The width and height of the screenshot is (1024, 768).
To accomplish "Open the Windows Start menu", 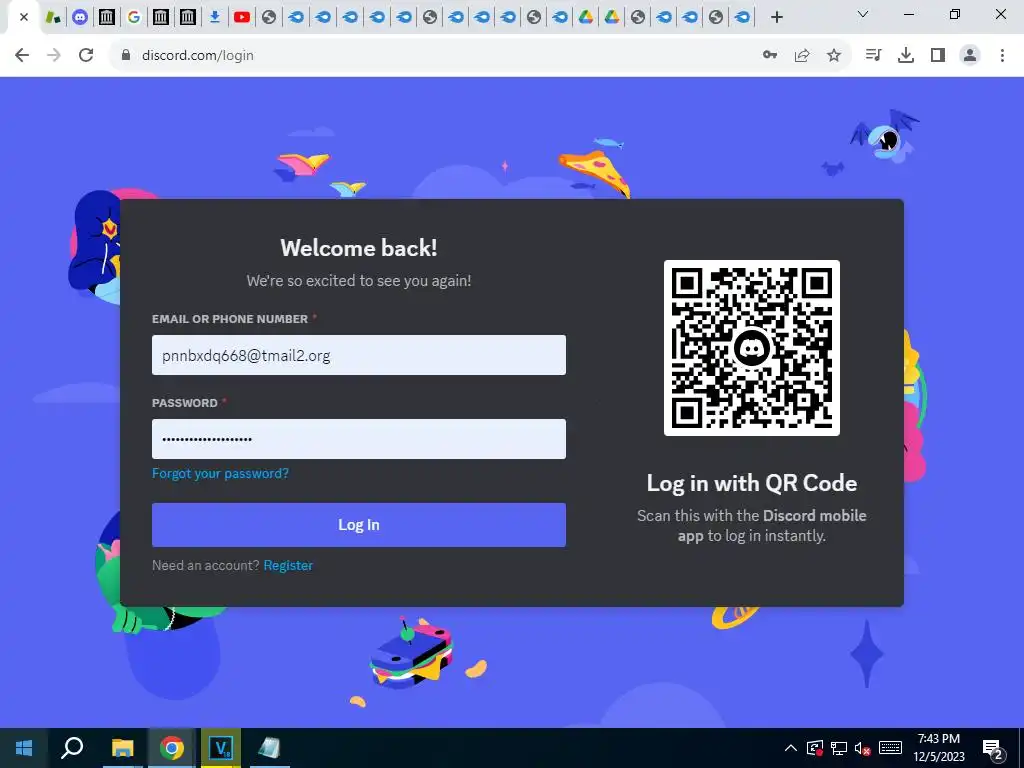I will (24, 748).
